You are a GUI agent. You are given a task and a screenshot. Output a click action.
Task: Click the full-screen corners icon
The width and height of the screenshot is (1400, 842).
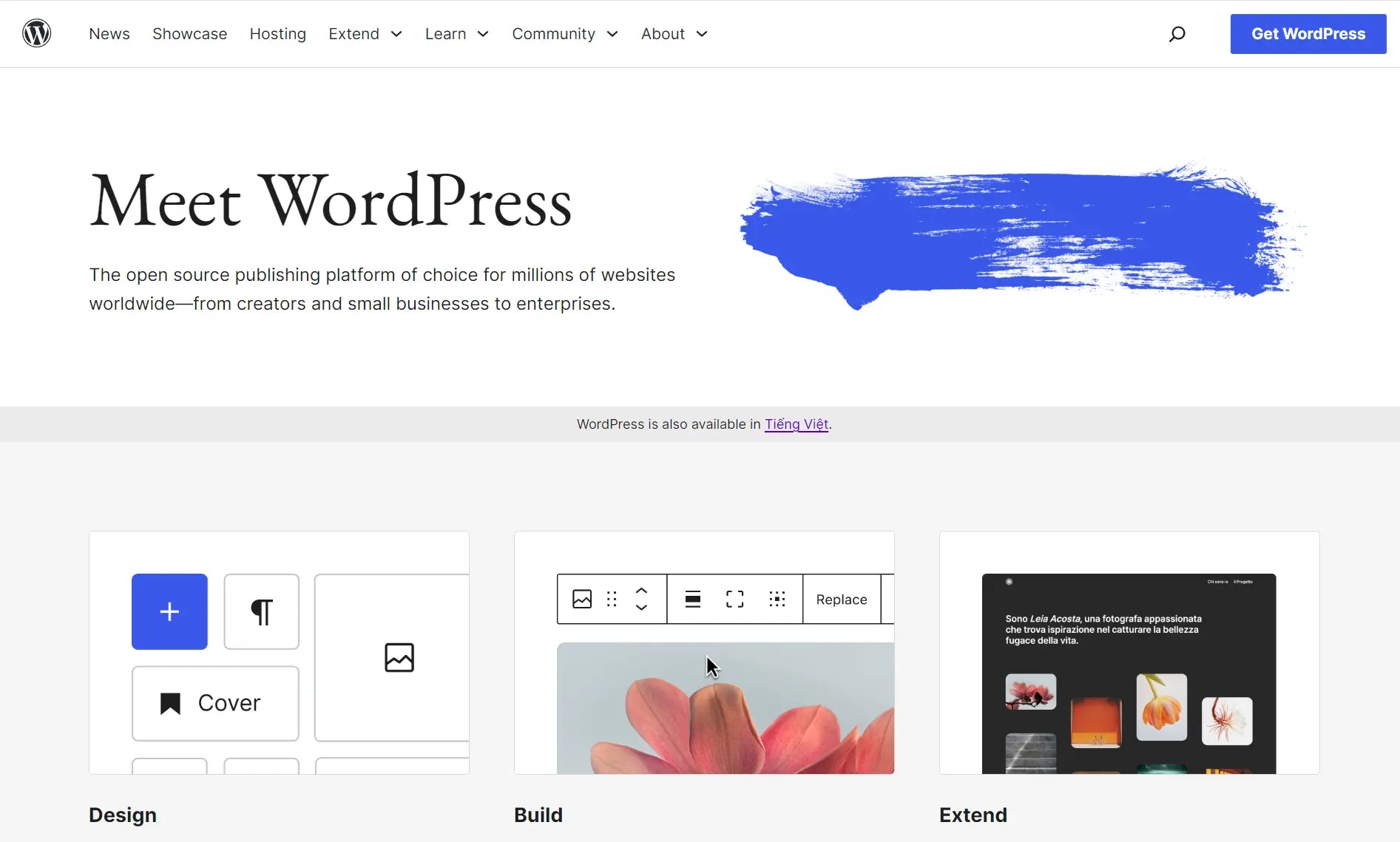pos(735,599)
